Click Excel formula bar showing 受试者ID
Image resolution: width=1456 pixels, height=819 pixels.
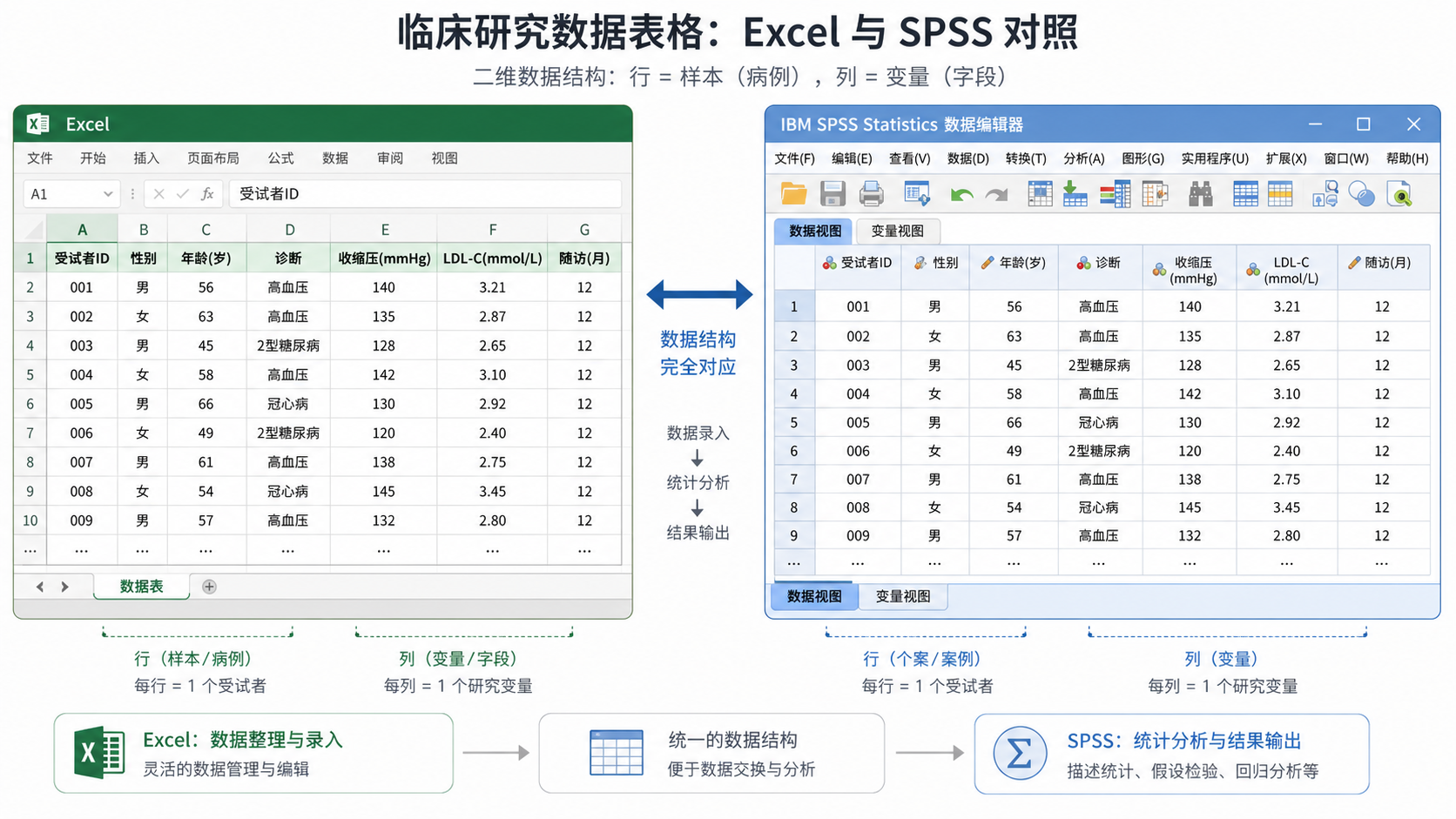point(425,194)
